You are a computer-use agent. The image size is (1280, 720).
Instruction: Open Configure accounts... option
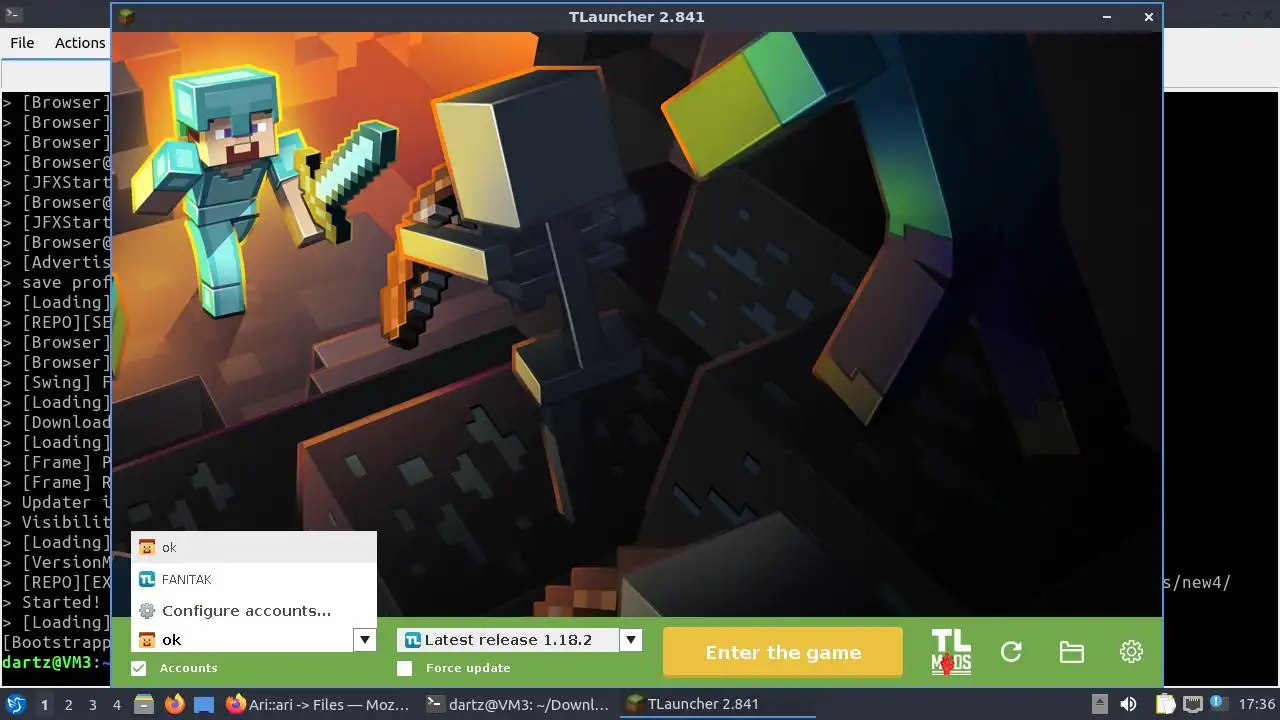(x=254, y=610)
